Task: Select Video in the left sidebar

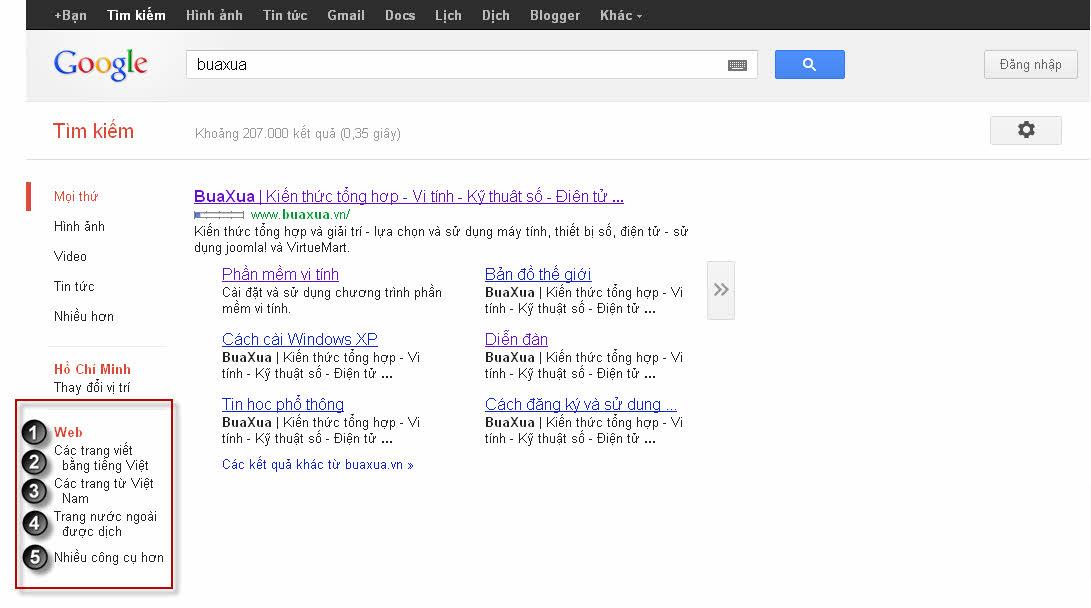Action: 70,257
